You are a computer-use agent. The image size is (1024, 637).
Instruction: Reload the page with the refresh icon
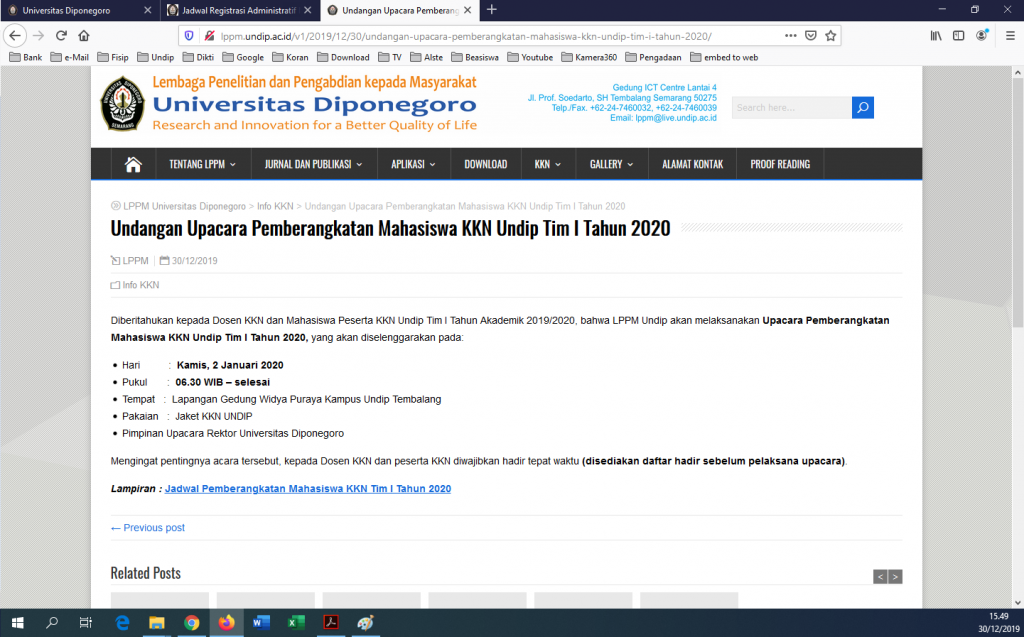(x=61, y=35)
